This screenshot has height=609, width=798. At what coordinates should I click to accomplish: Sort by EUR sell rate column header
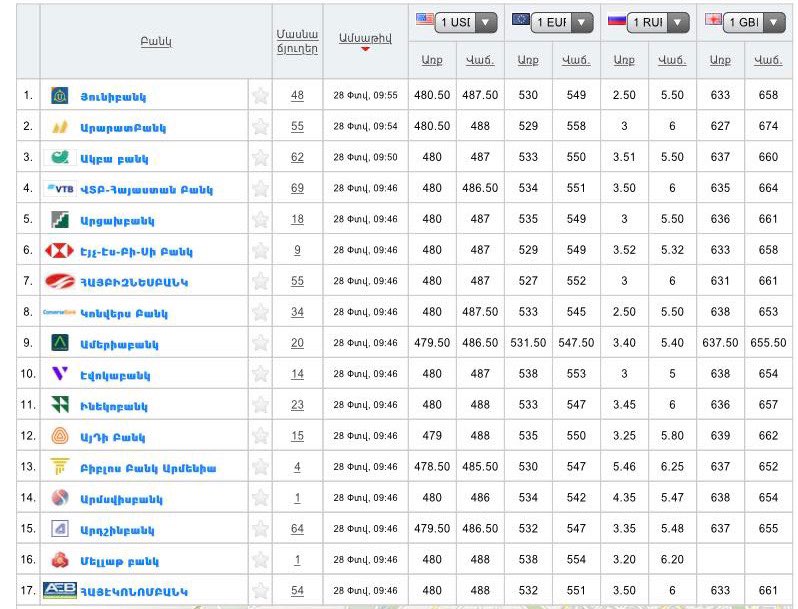(x=576, y=60)
